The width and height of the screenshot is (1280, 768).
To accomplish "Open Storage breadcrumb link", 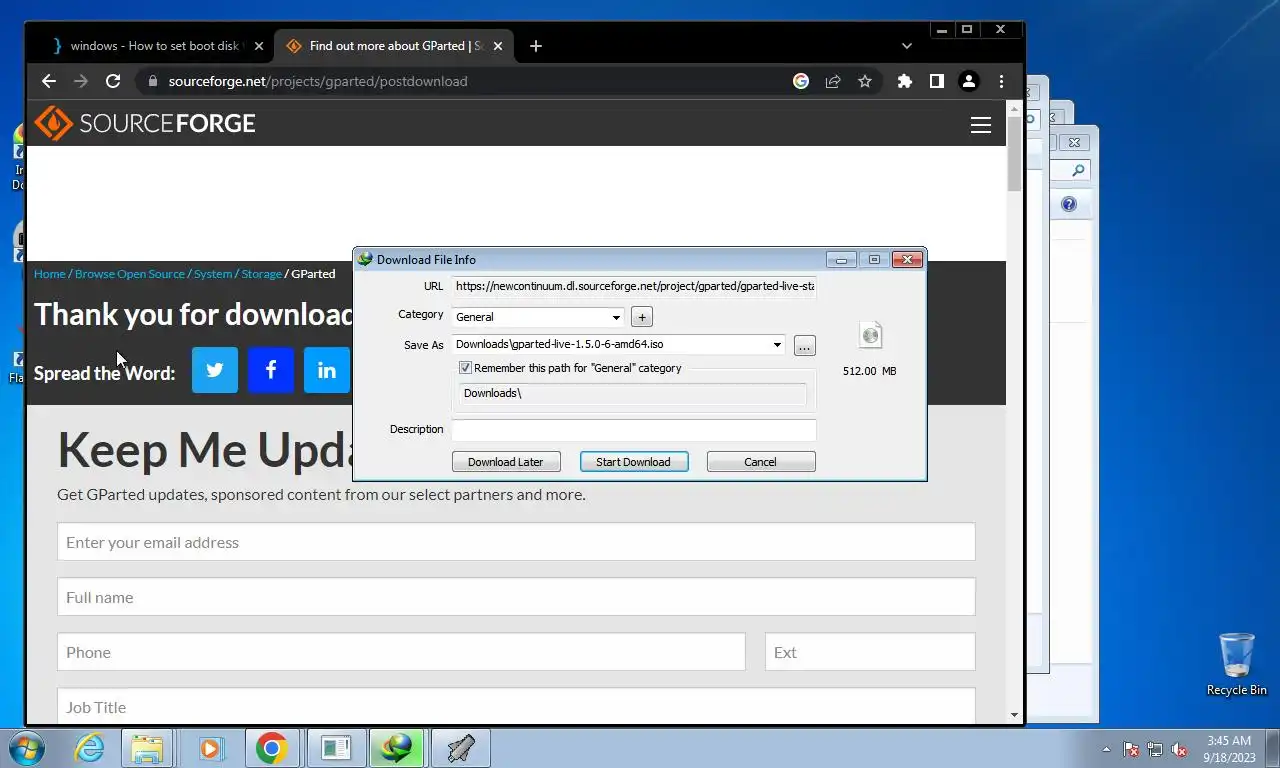I will pyautogui.click(x=261, y=274).
